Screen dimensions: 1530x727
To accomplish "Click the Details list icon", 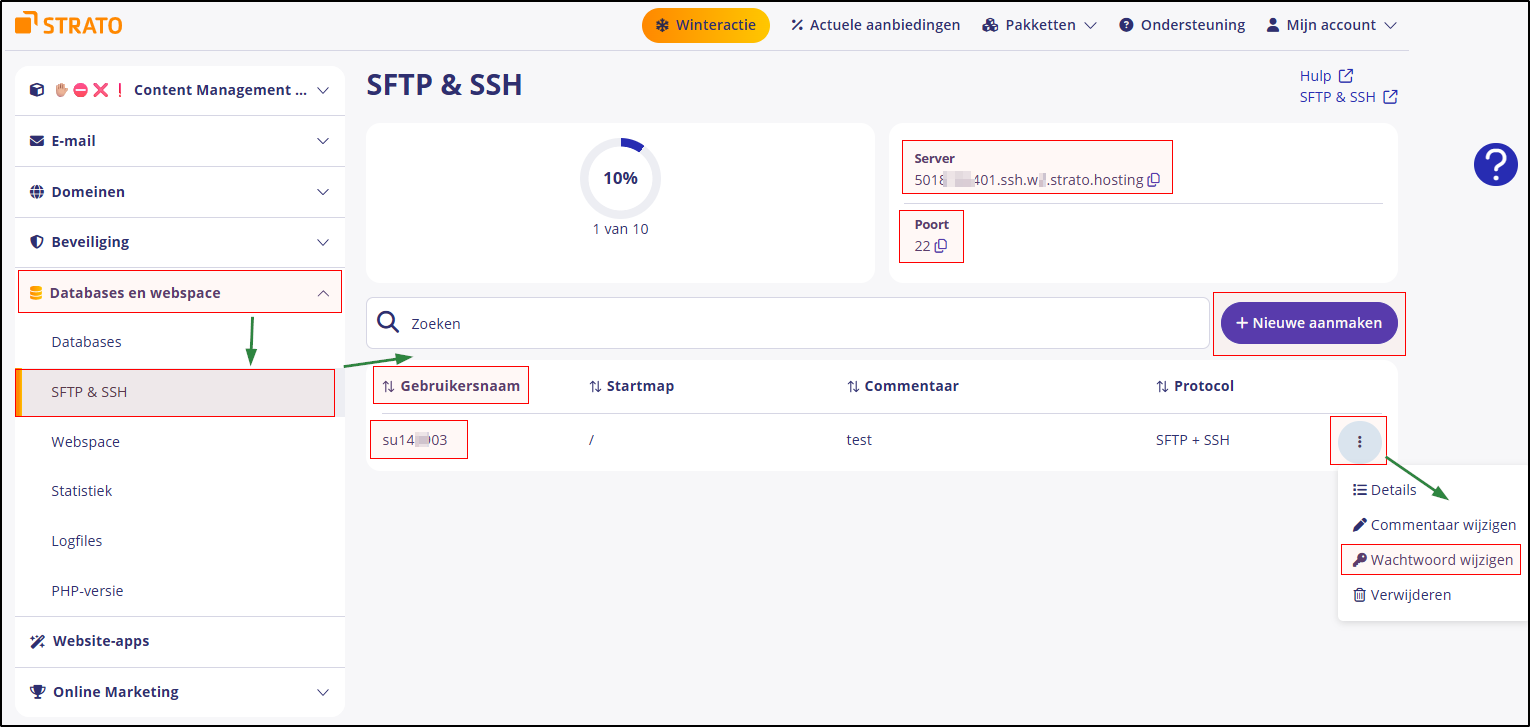I will click(1359, 489).
